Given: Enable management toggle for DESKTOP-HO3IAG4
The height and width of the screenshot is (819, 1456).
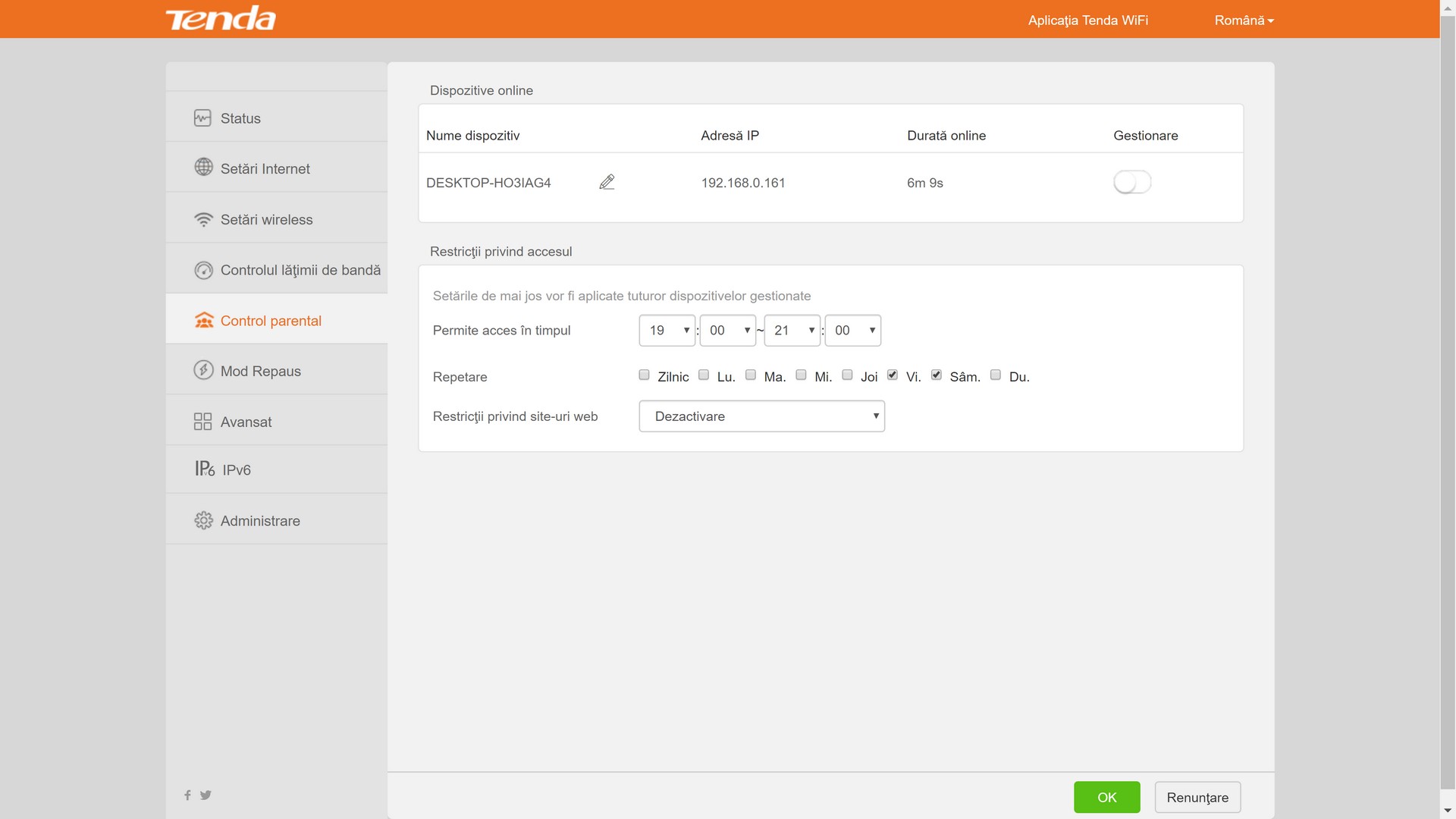Looking at the screenshot, I should coord(1131,182).
